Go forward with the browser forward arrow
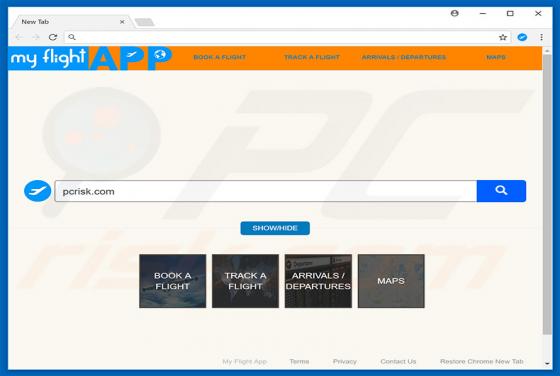This screenshot has width=560, height=376. 36,37
